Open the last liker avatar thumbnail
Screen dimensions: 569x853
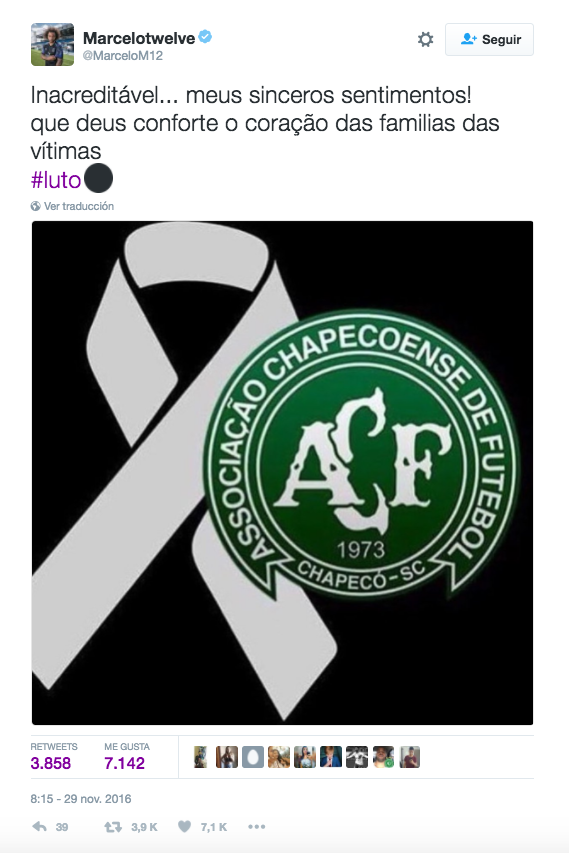[x=410, y=757]
